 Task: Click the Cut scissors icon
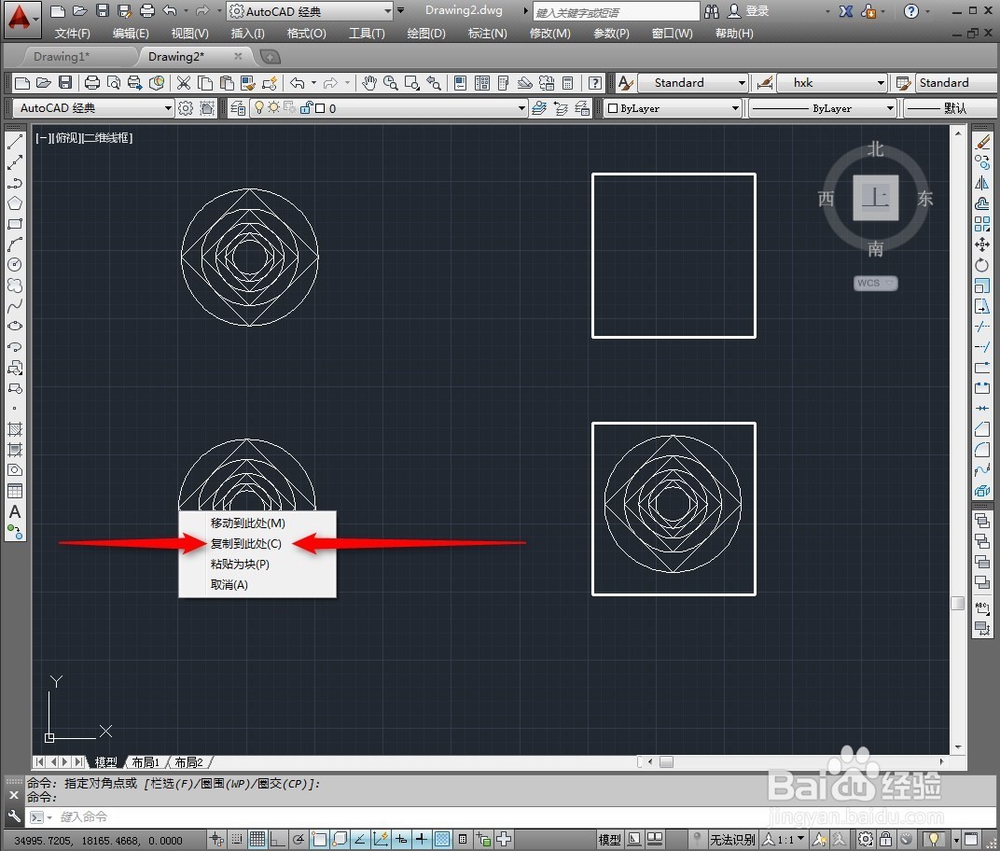pos(184,83)
